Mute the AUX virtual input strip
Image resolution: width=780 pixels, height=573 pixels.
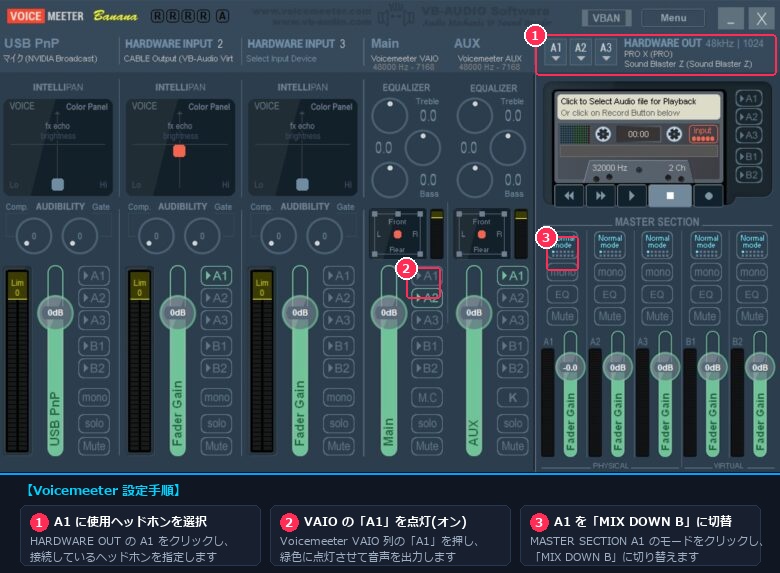click(x=512, y=446)
